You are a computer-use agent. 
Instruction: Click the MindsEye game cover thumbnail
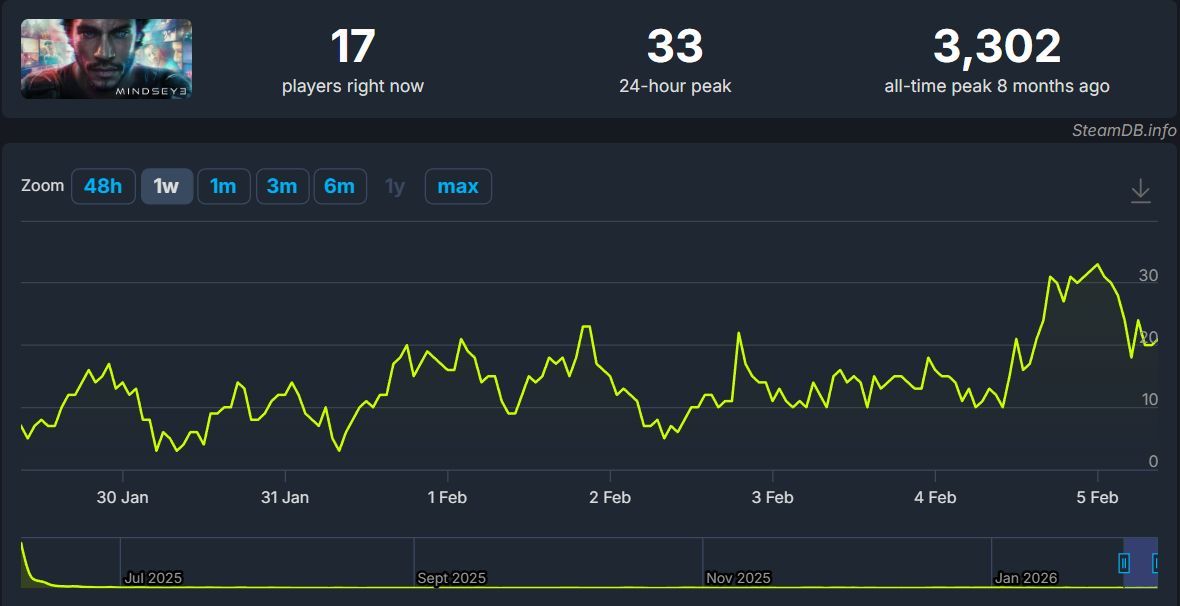[x=106, y=59]
